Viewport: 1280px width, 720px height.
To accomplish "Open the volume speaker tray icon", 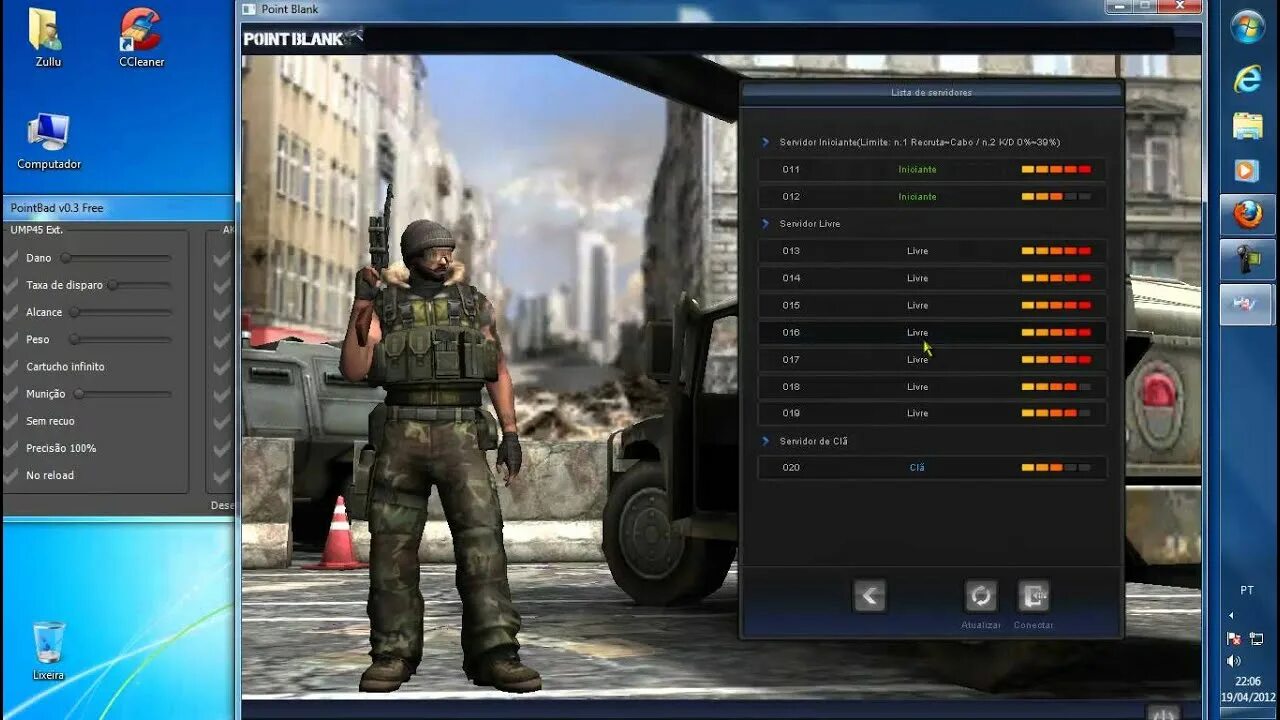I will [x=1233, y=661].
